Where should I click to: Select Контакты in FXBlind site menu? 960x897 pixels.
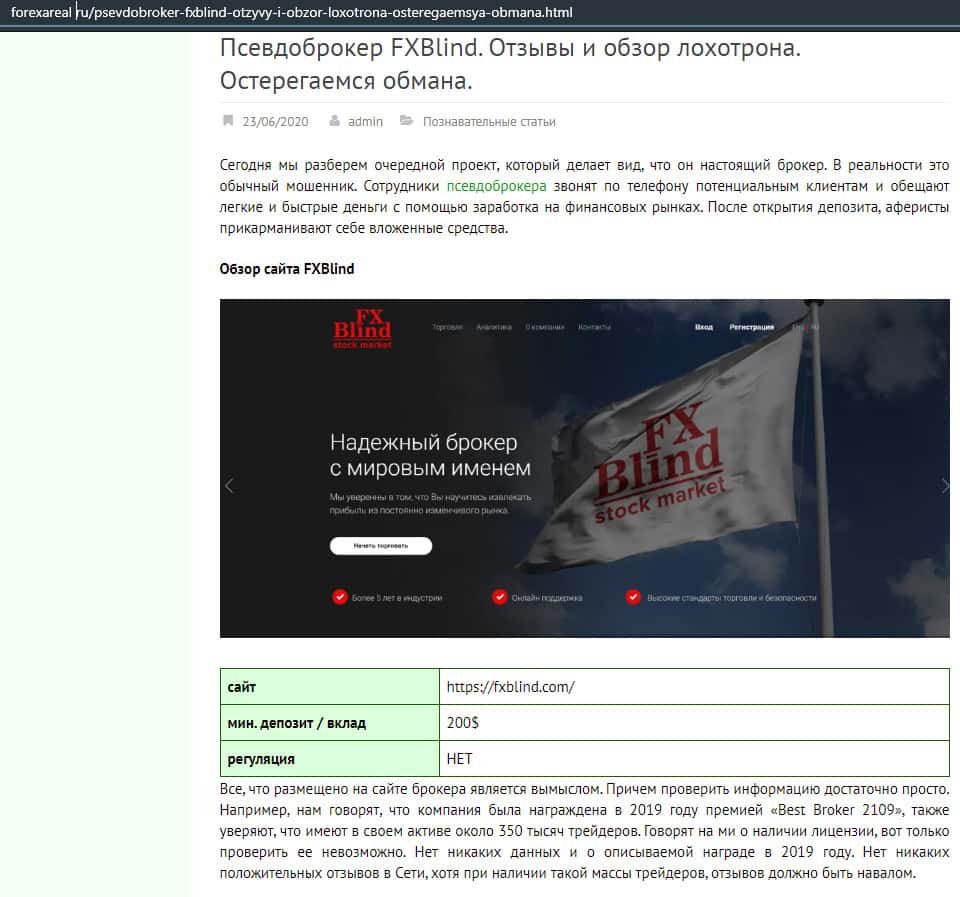594,327
